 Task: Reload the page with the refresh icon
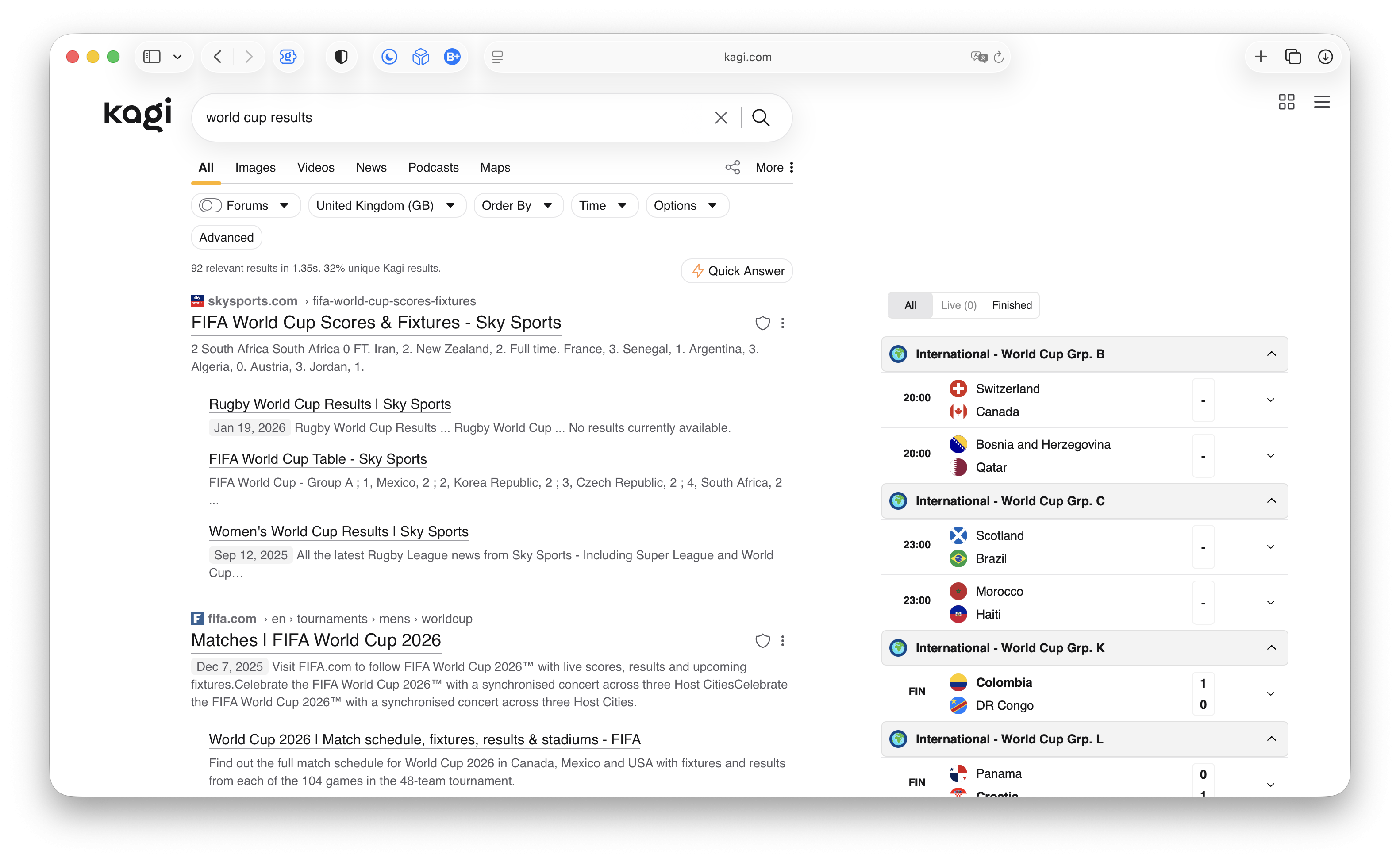click(999, 57)
